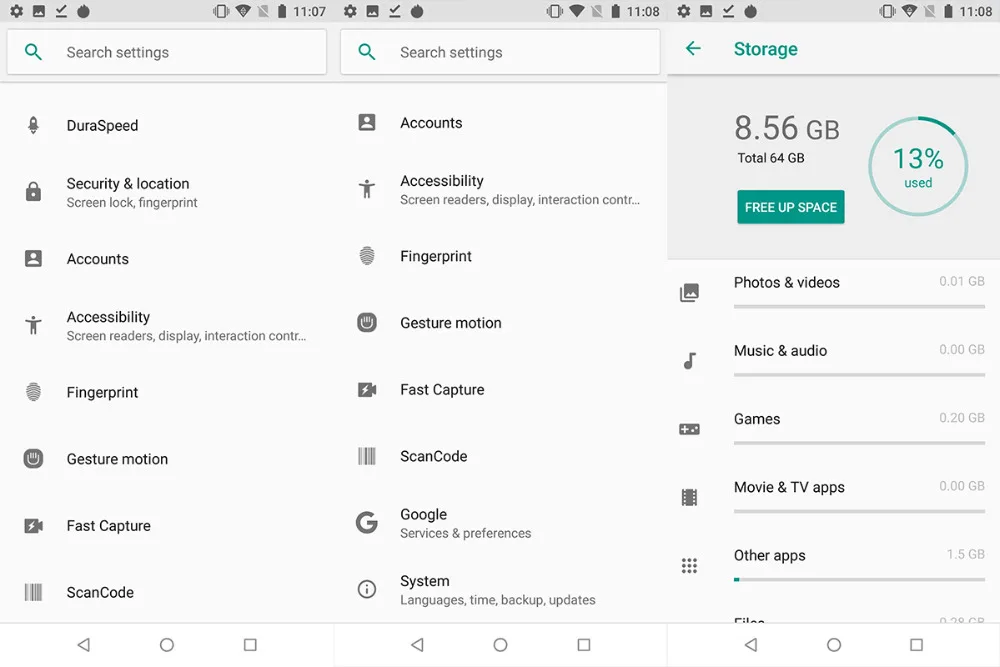
Task: Tap settings gear in left status bar
Action: point(17,11)
